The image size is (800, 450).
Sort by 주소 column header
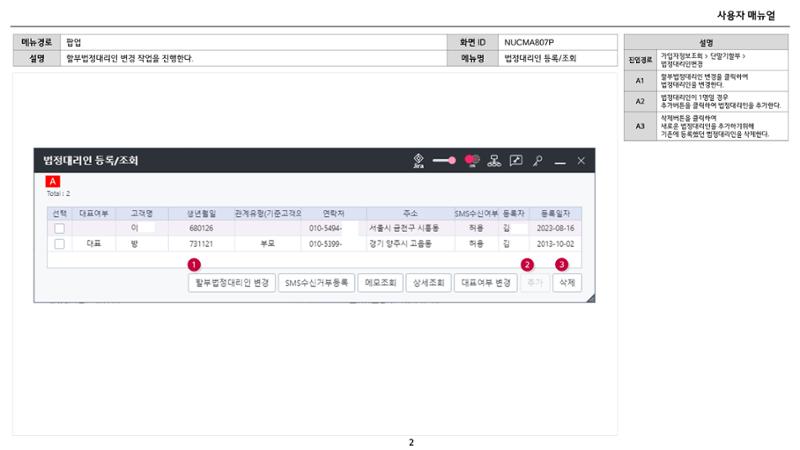410,213
